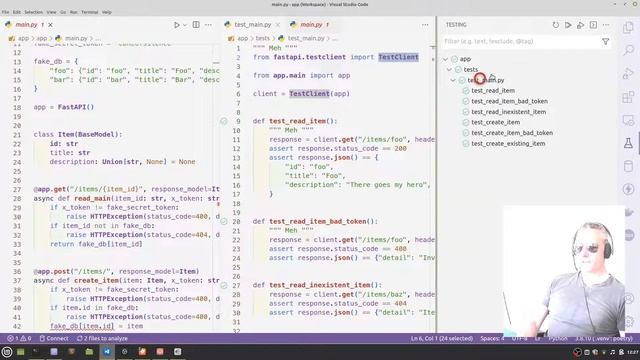Run test_read_inexistent_item from gutter icon

(x=224, y=285)
